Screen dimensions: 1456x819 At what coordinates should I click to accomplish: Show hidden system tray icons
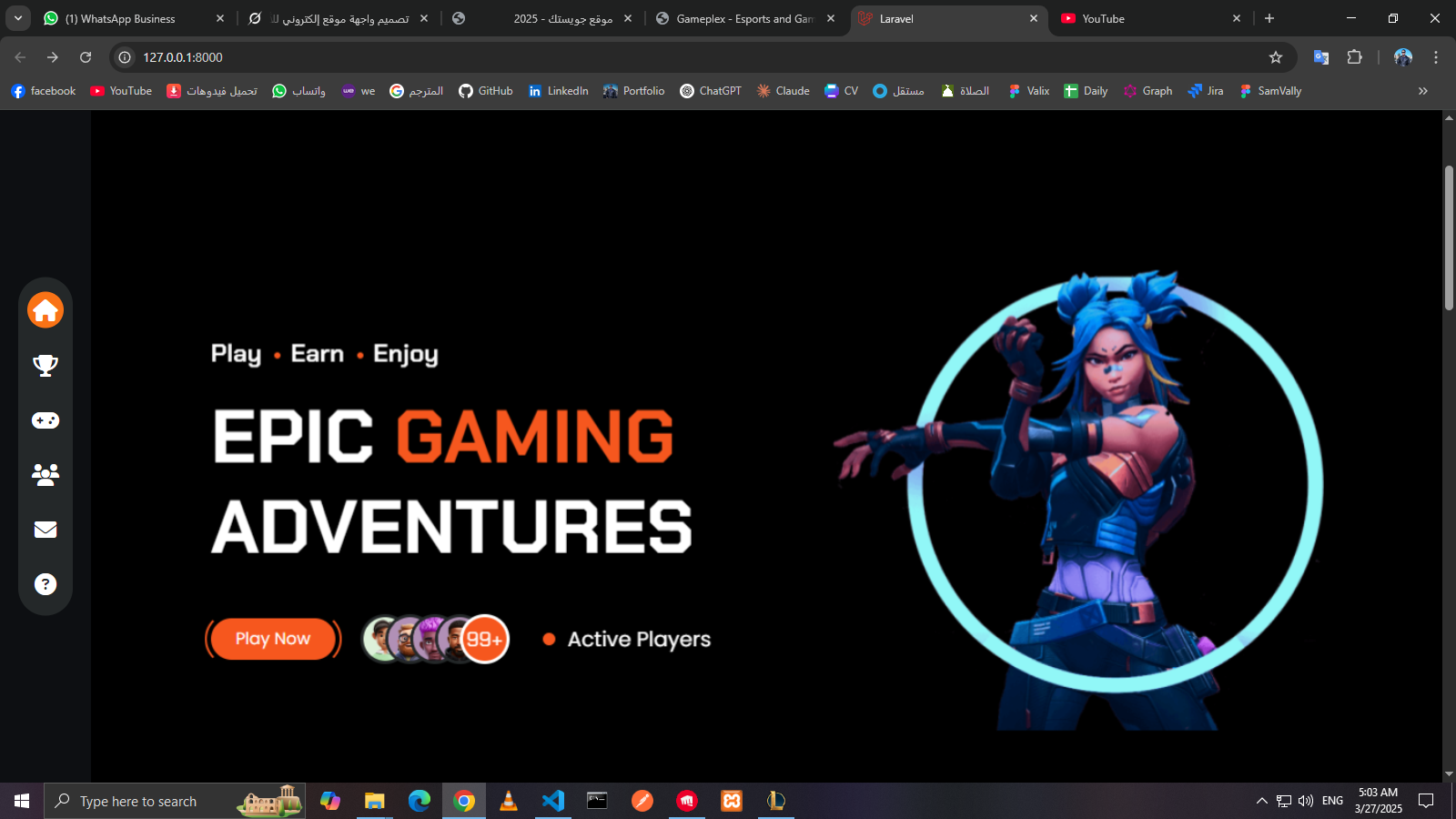point(1261,801)
